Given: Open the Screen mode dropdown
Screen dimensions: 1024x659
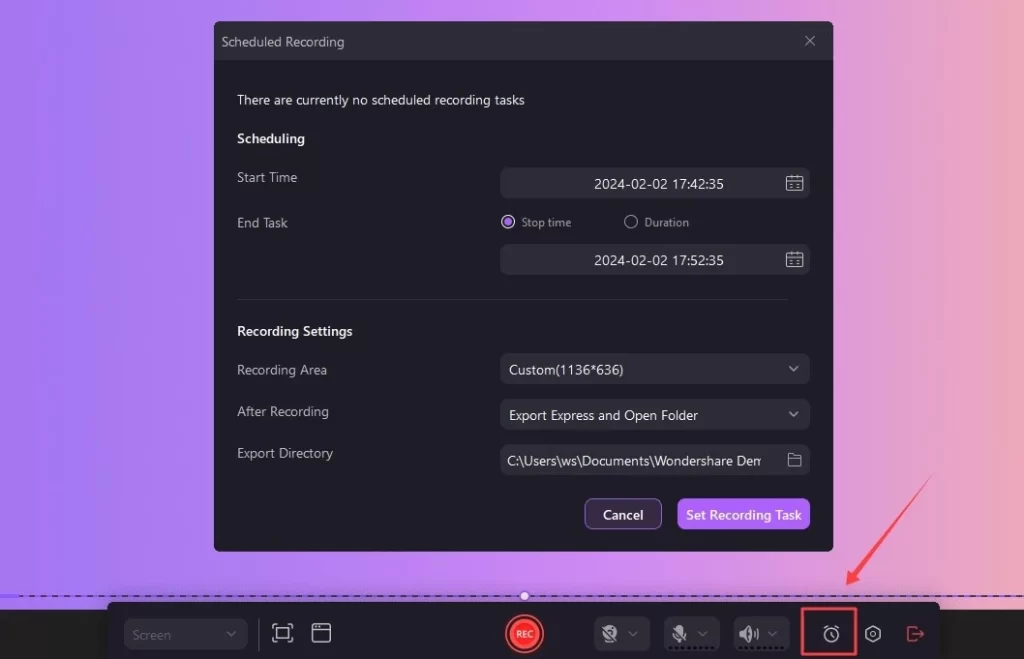Looking at the screenshot, I should click(185, 634).
